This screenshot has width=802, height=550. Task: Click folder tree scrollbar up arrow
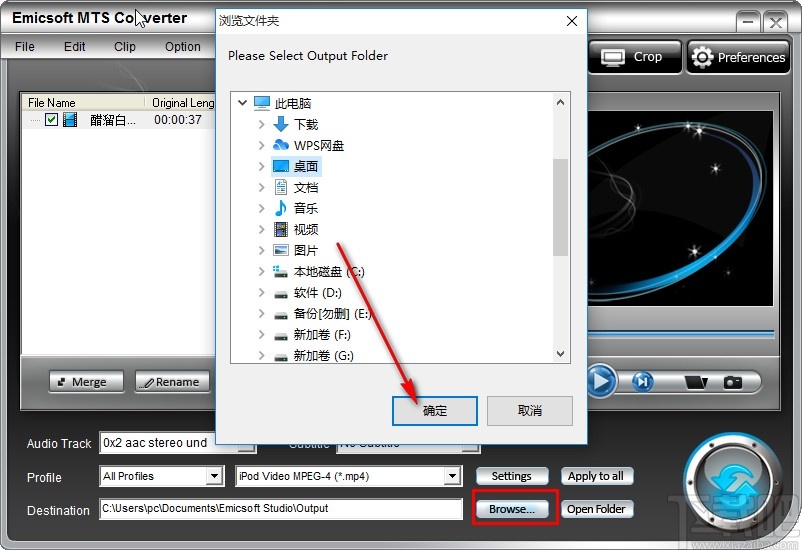tap(561, 102)
